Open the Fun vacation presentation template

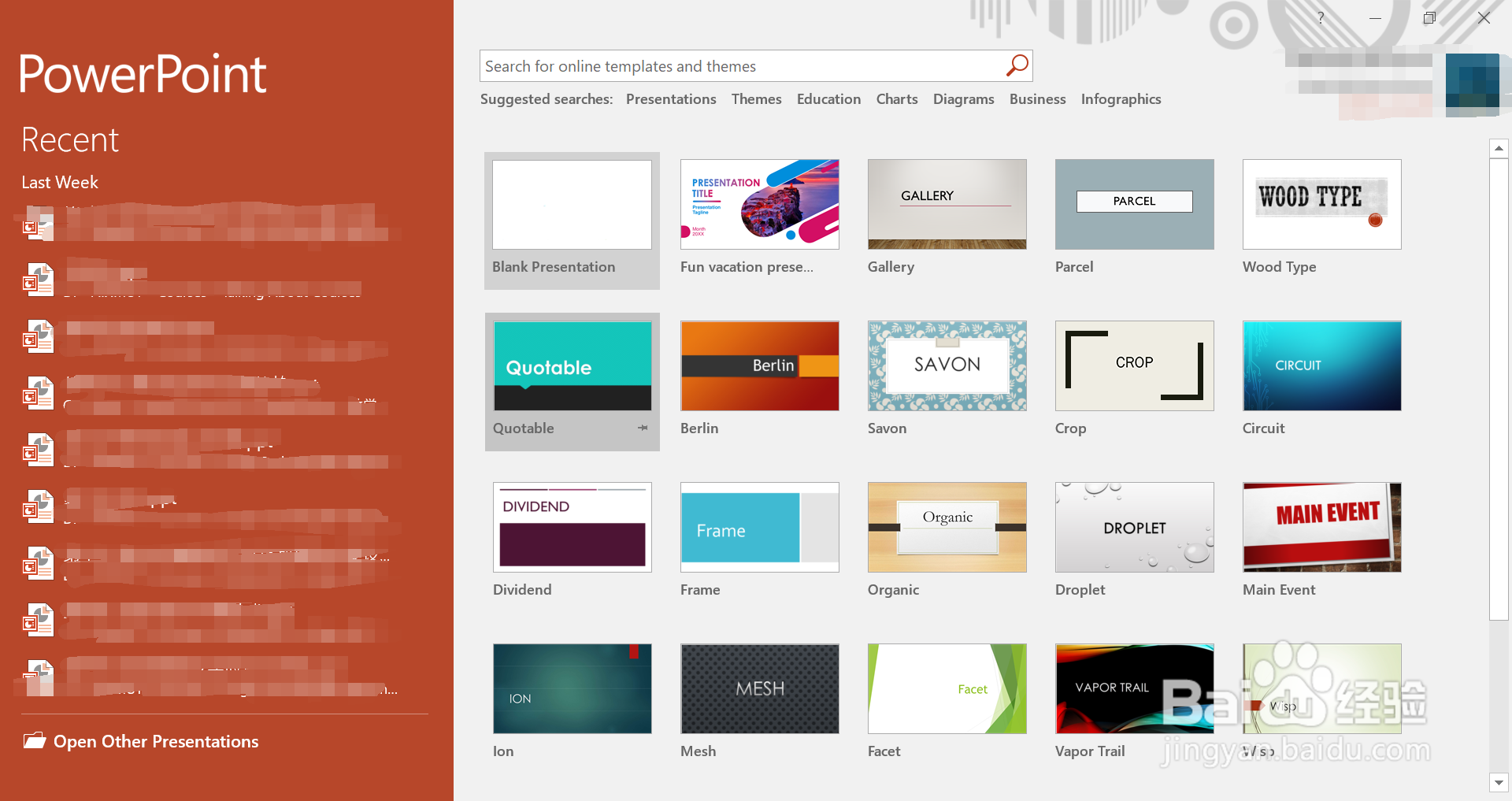point(759,205)
